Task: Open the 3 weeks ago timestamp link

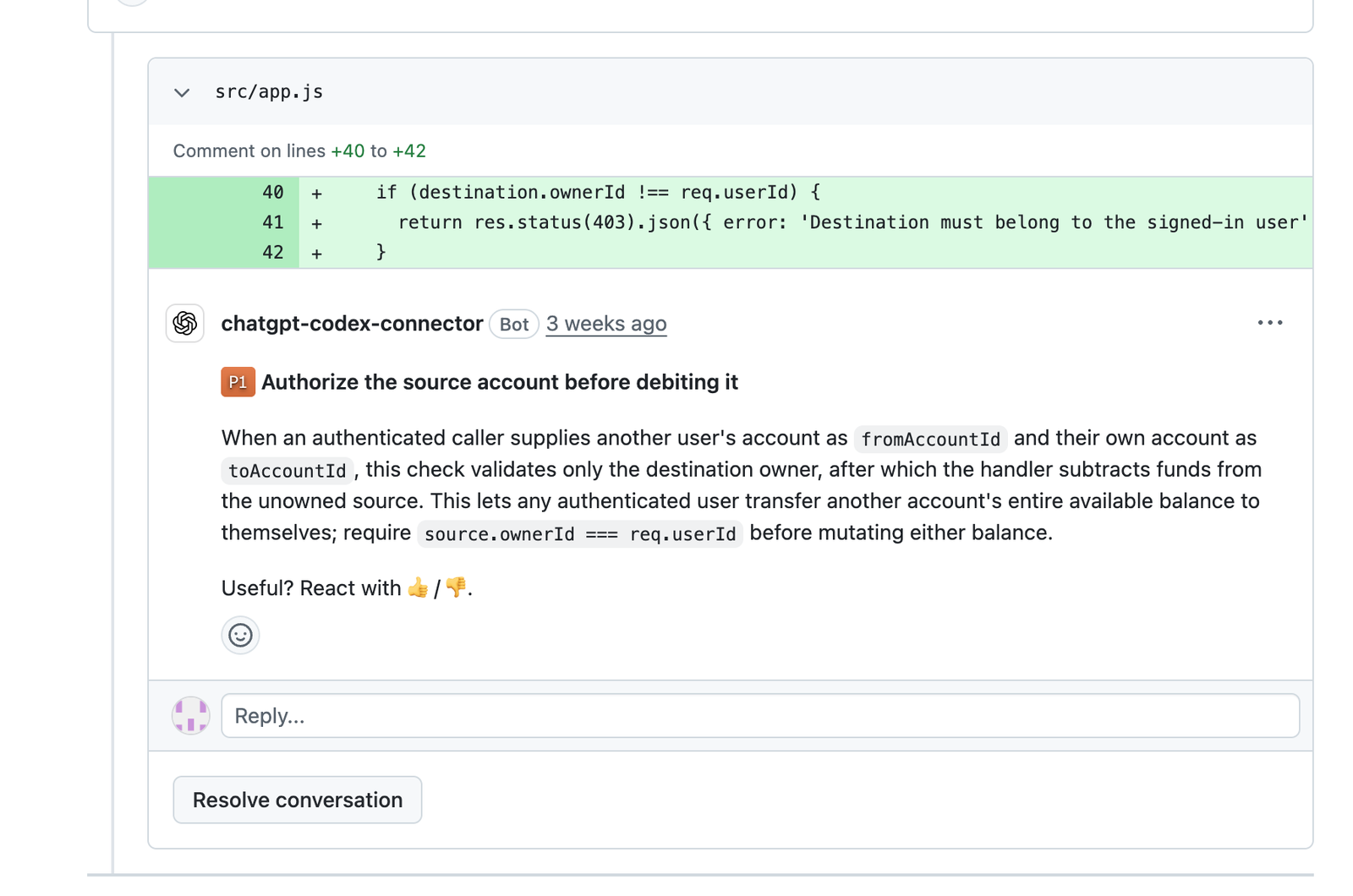Action: 606,324
